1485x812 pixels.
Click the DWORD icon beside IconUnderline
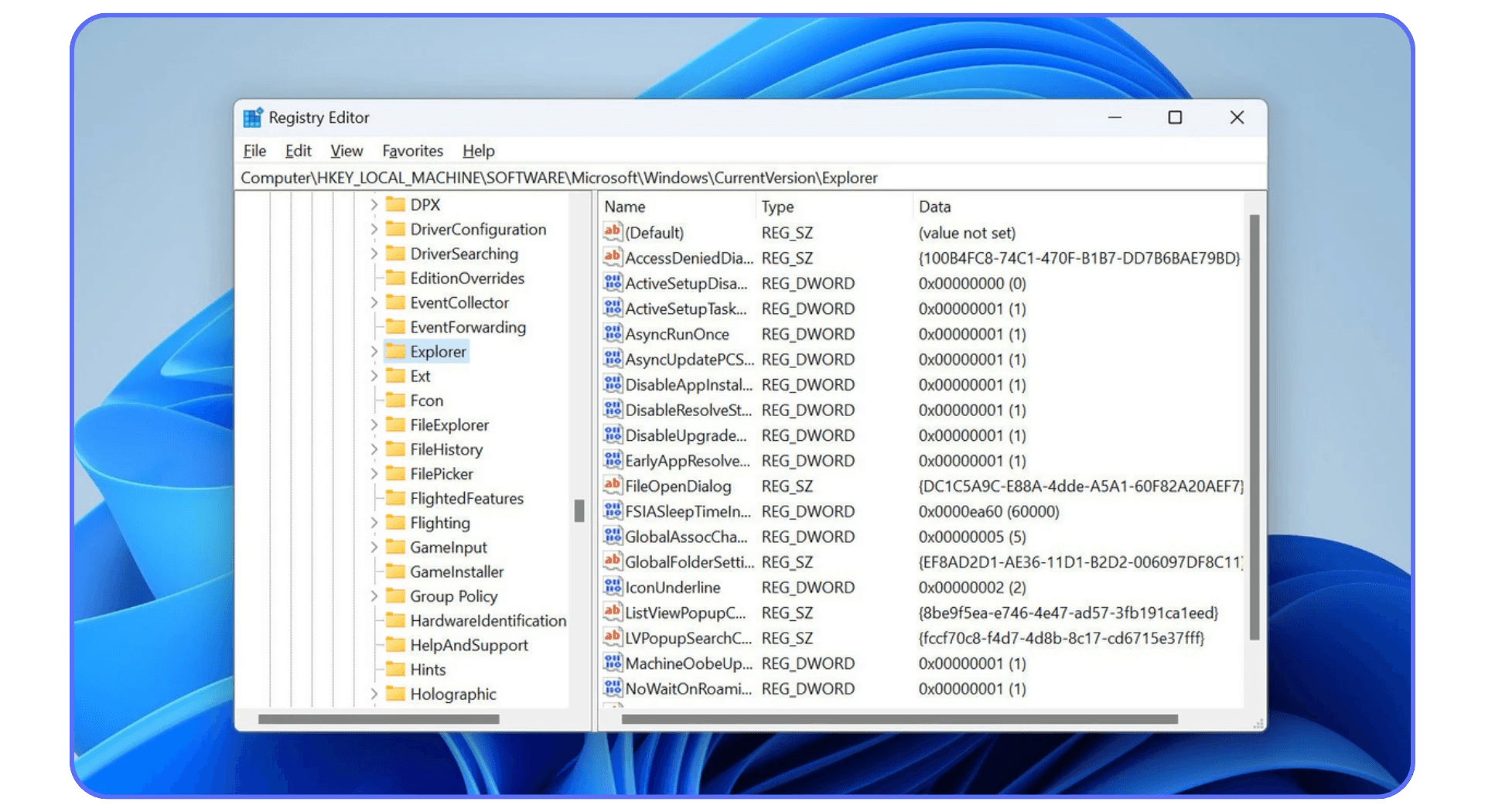tap(612, 587)
